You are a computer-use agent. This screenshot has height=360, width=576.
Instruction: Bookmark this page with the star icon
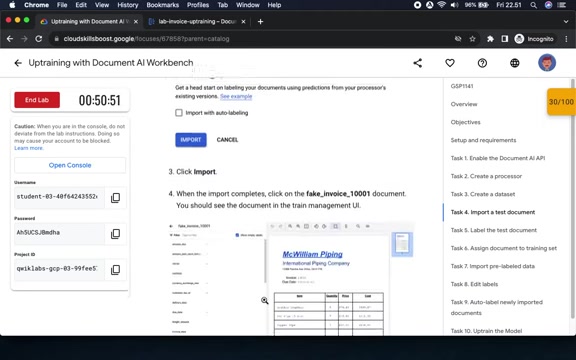[x=472, y=39]
